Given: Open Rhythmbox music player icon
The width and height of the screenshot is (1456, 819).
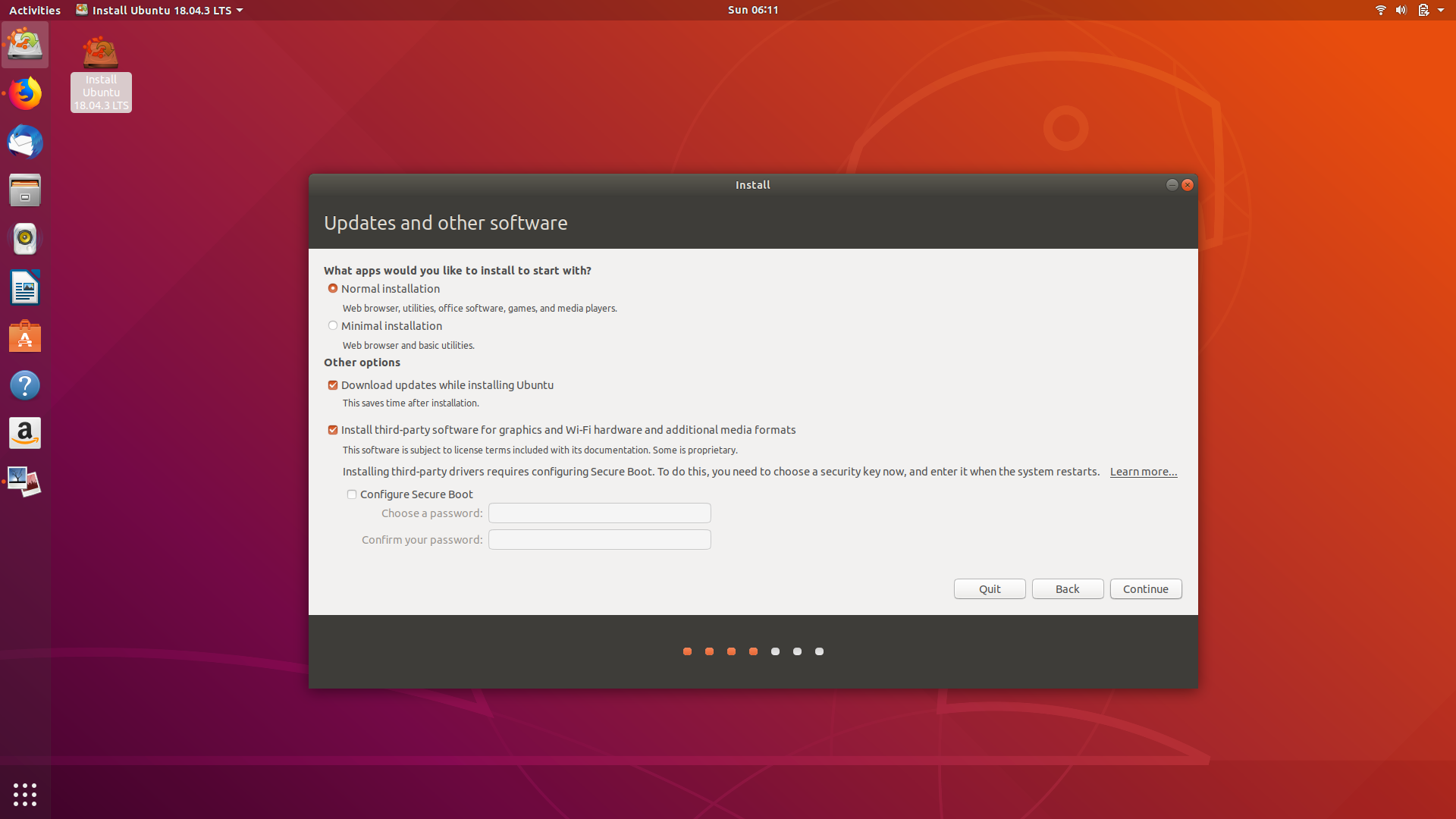Looking at the screenshot, I should pos(25,239).
